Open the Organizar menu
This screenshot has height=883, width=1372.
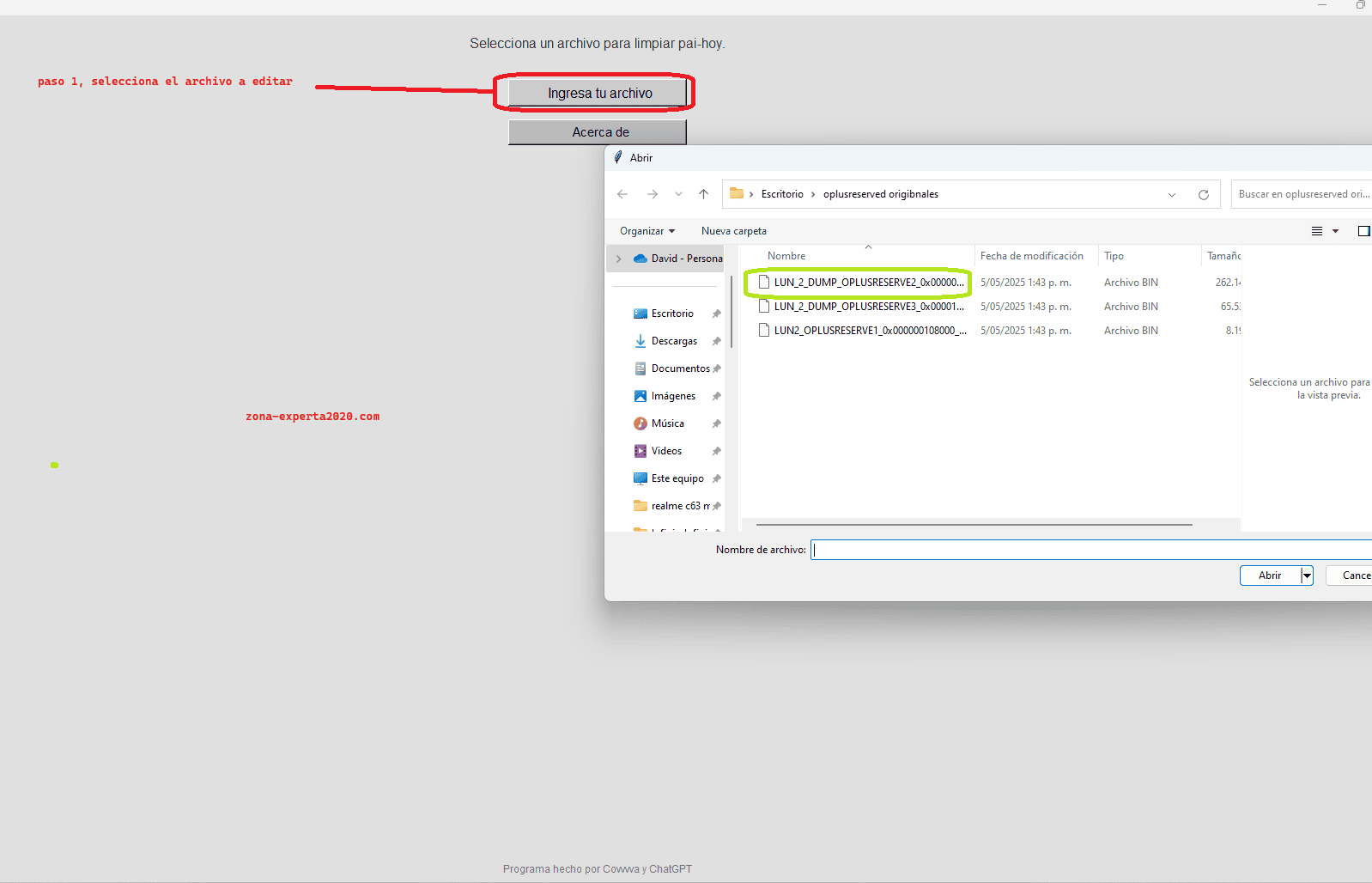click(647, 231)
